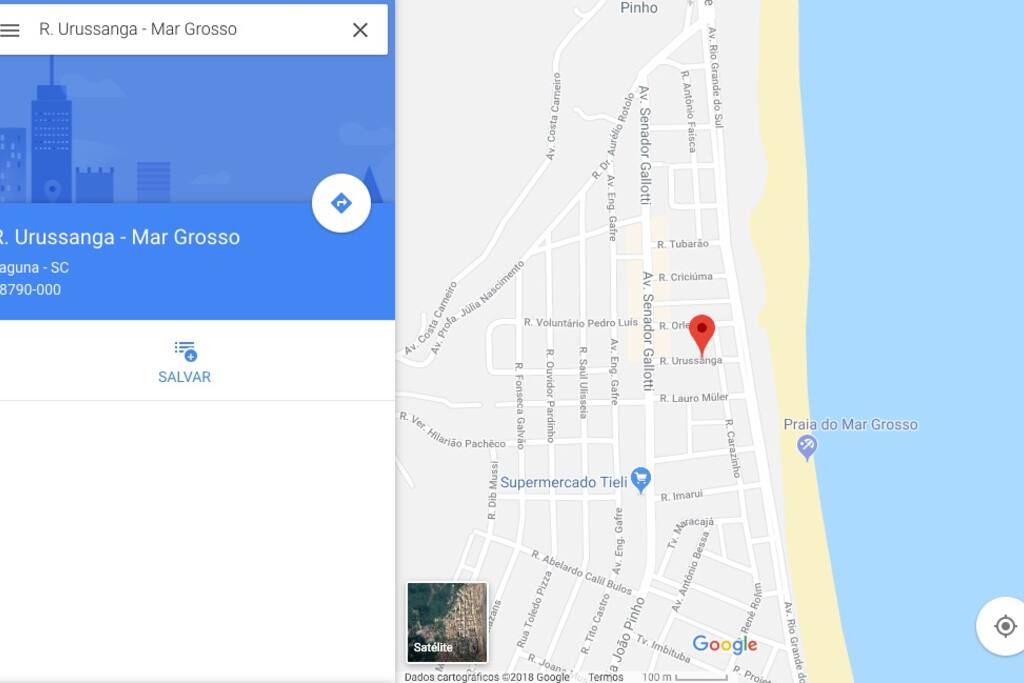Center map on my location button
The width and height of the screenshot is (1024, 683).
[x=1004, y=626]
